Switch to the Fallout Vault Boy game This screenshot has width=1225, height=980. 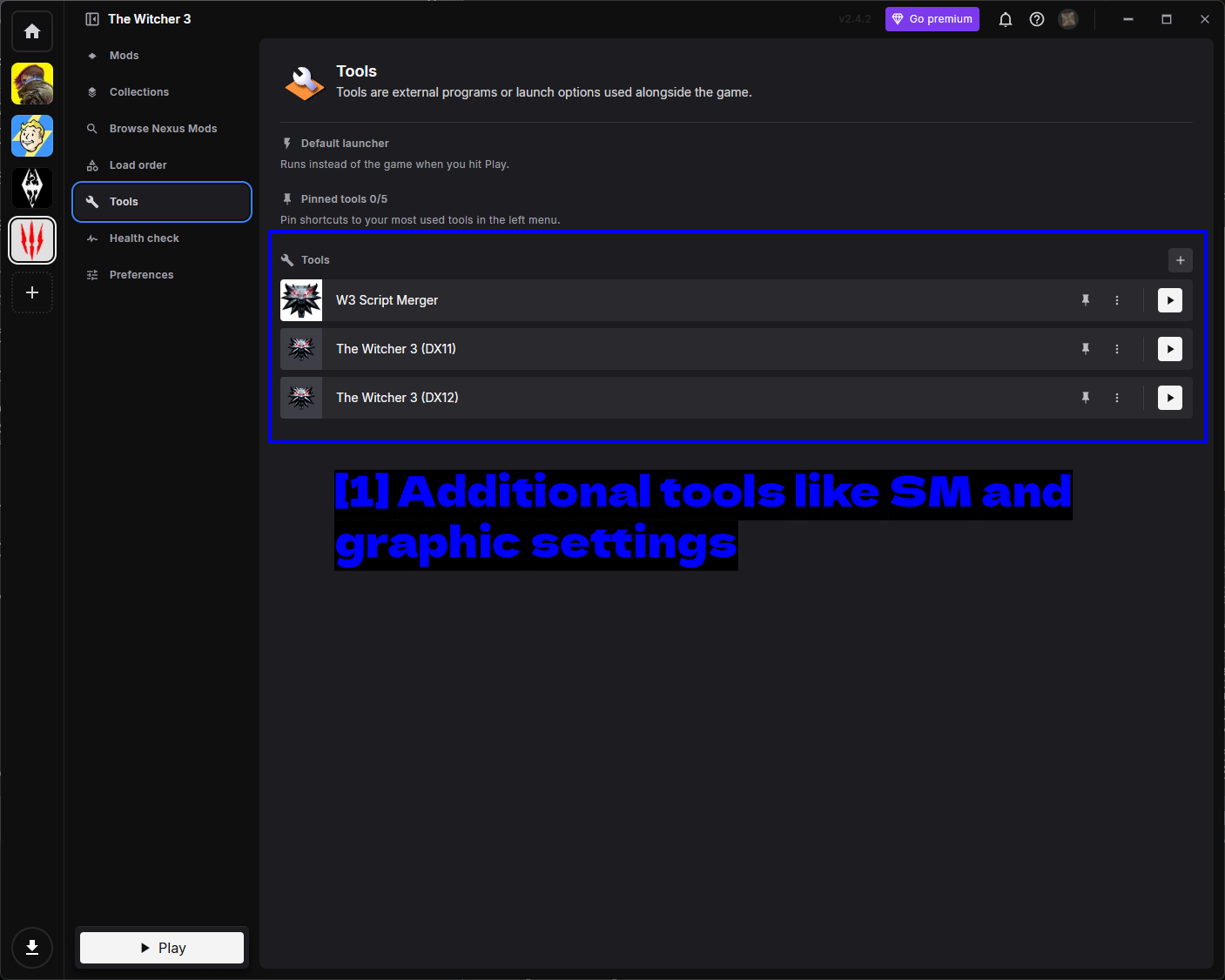coord(32,136)
